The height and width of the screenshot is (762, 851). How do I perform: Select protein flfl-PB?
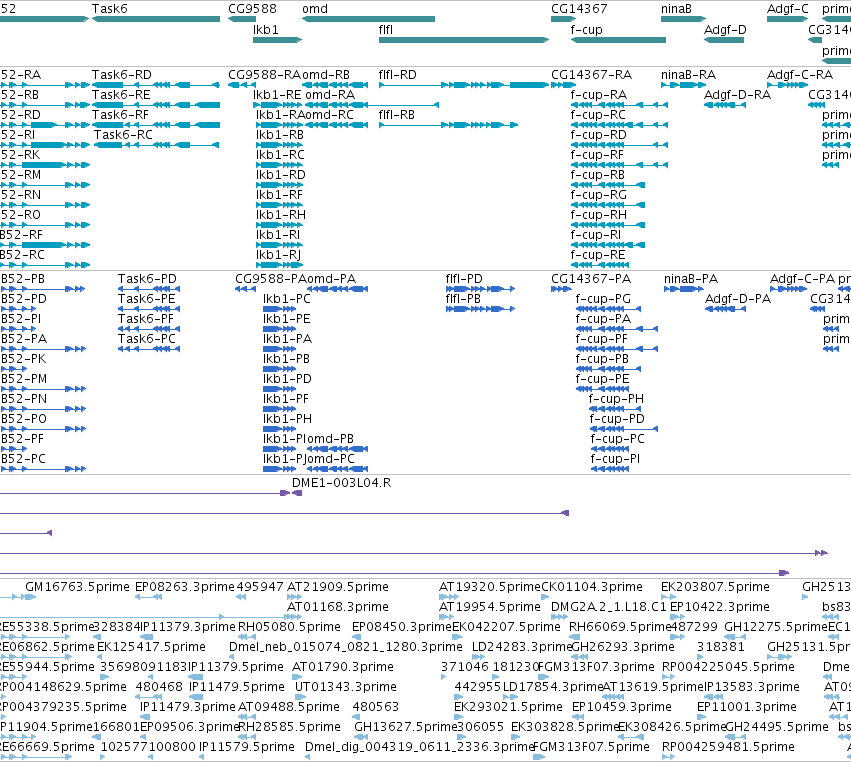(x=463, y=299)
